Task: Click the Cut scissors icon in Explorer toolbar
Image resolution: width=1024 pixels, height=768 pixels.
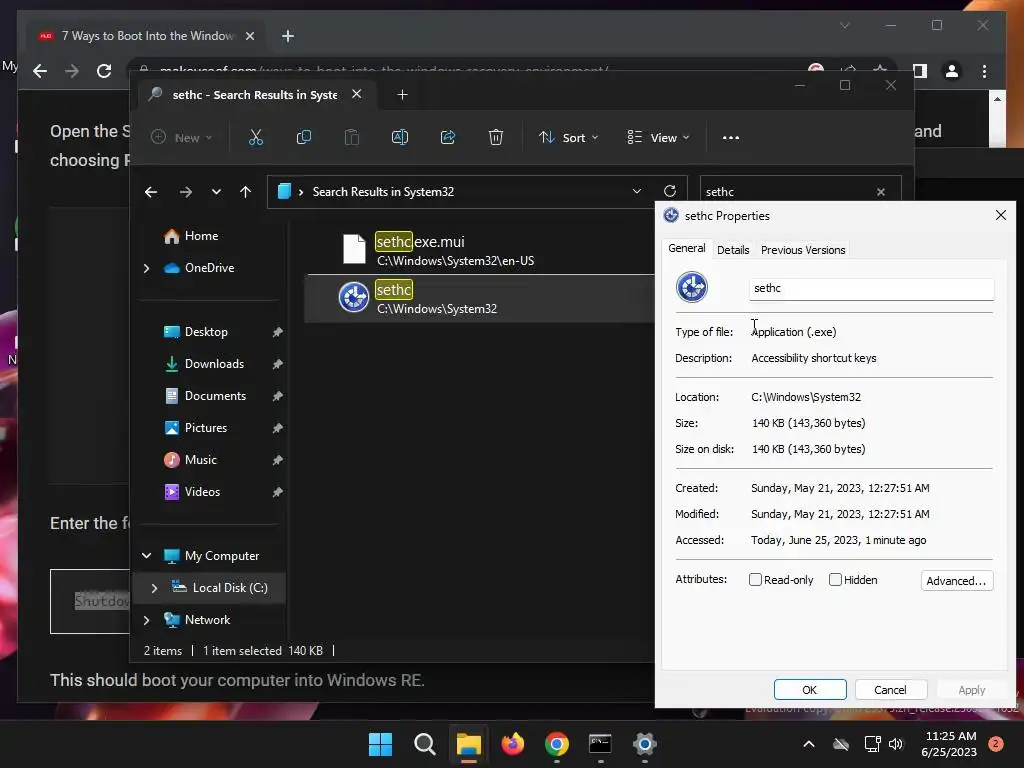Action: (255, 137)
